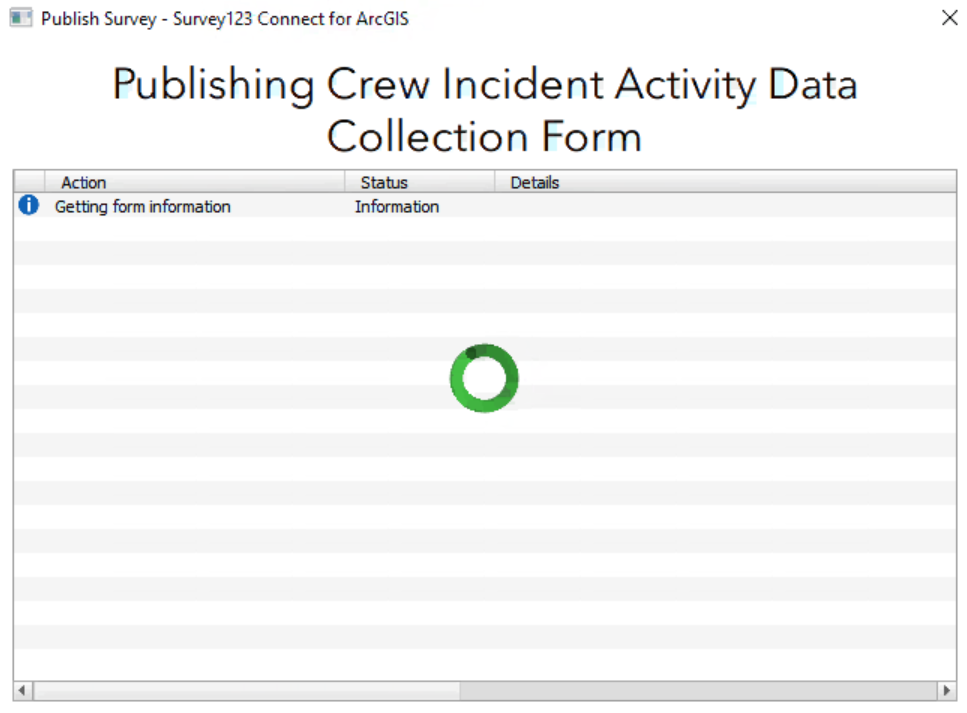
Task: Click the empty row directly below first entry
Action: [484, 229]
